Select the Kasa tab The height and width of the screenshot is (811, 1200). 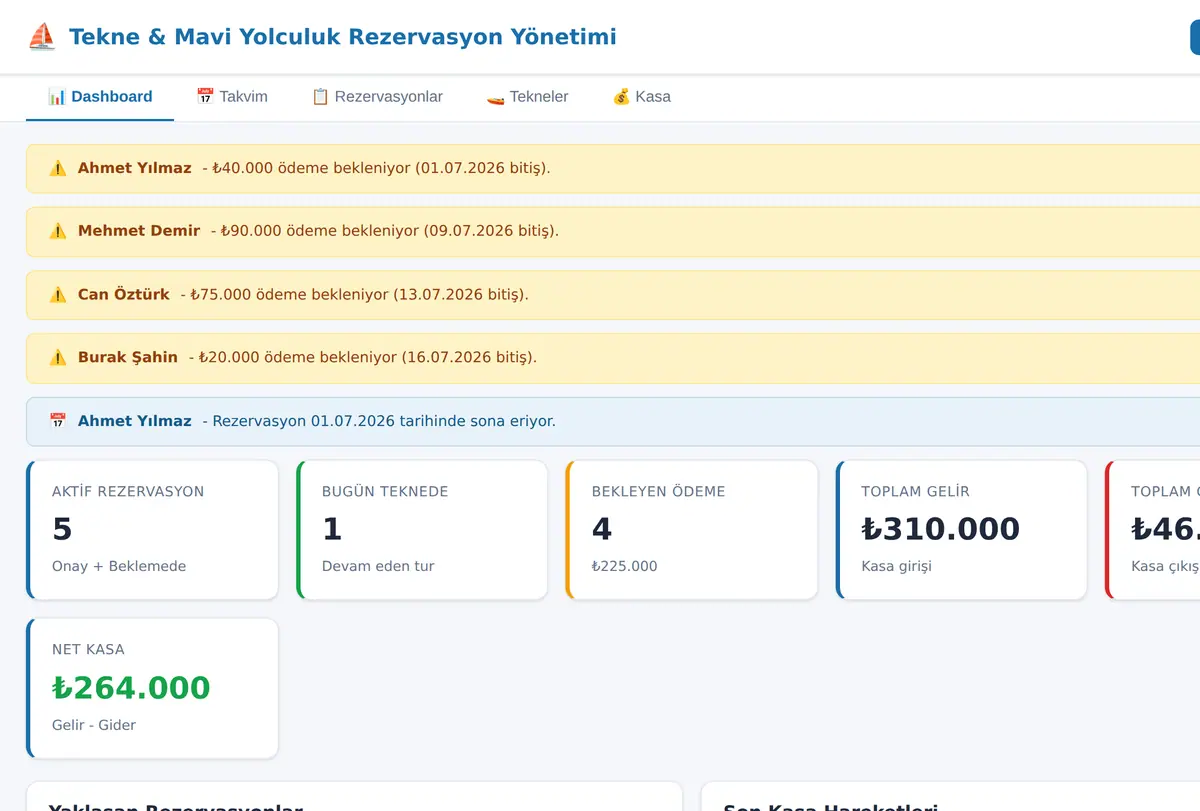coord(641,97)
